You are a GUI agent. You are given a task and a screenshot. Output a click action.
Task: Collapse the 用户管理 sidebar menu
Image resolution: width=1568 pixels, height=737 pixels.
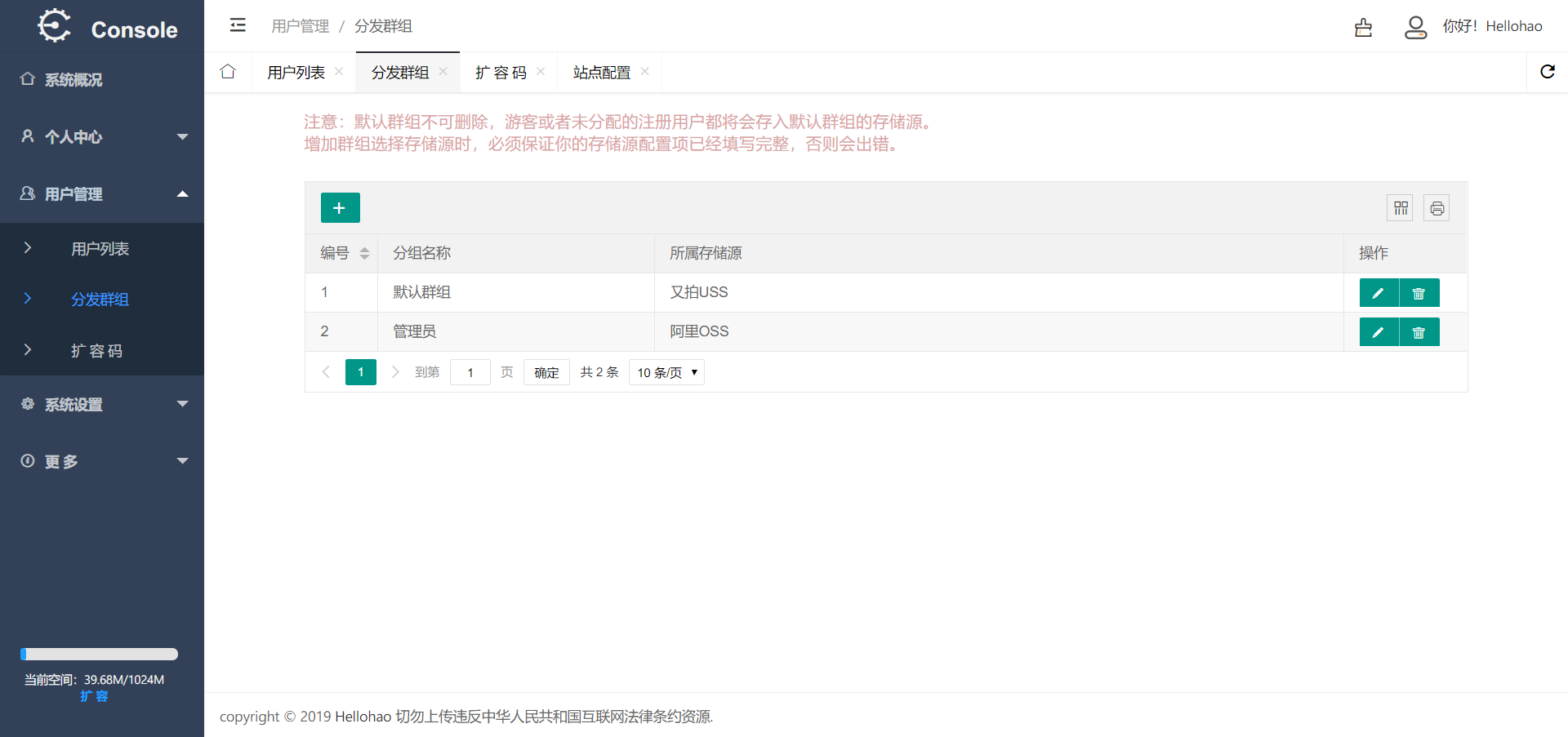click(x=102, y=194)
